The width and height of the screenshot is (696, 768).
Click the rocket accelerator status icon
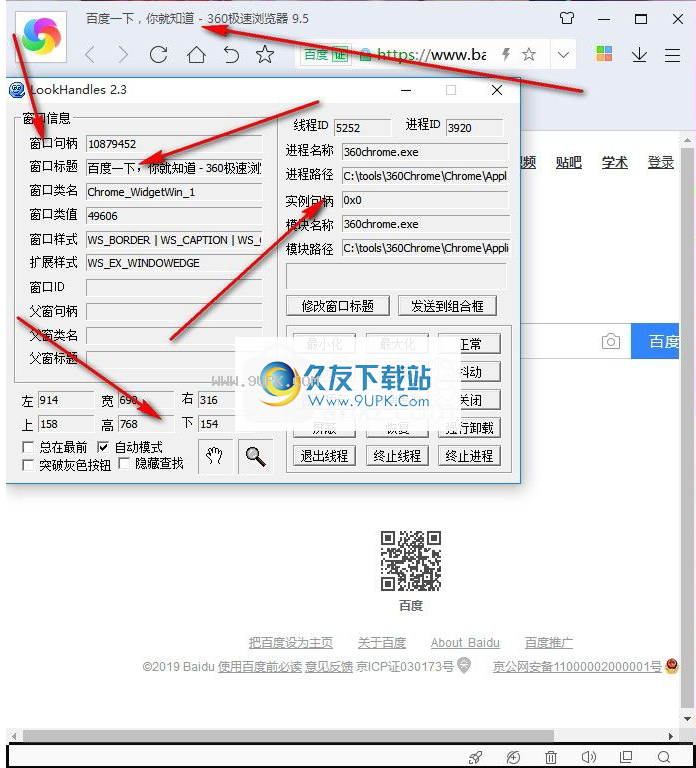[x=475, y=757]
